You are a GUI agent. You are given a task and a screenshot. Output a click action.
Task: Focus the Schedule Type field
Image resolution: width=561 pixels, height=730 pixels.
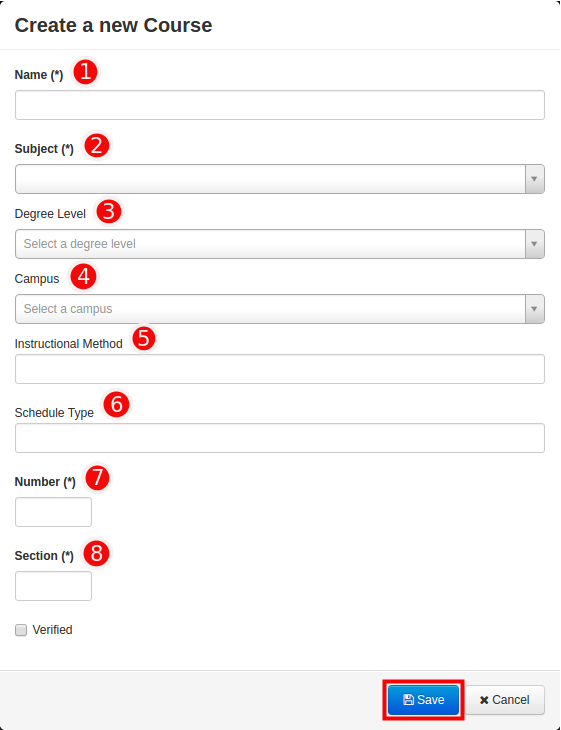[x=280, y=438]
